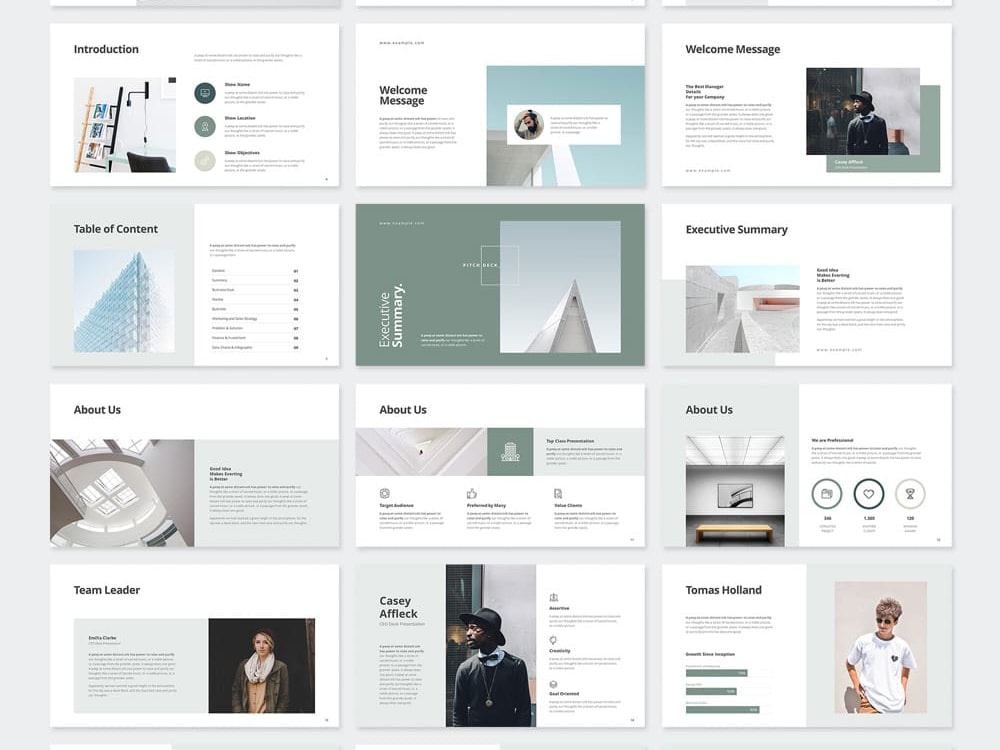Click the Assertive icon on Casey Affleck slide
Image resolution: width=1000 pixels, height=750 pixels.
[x=554, y=598]
